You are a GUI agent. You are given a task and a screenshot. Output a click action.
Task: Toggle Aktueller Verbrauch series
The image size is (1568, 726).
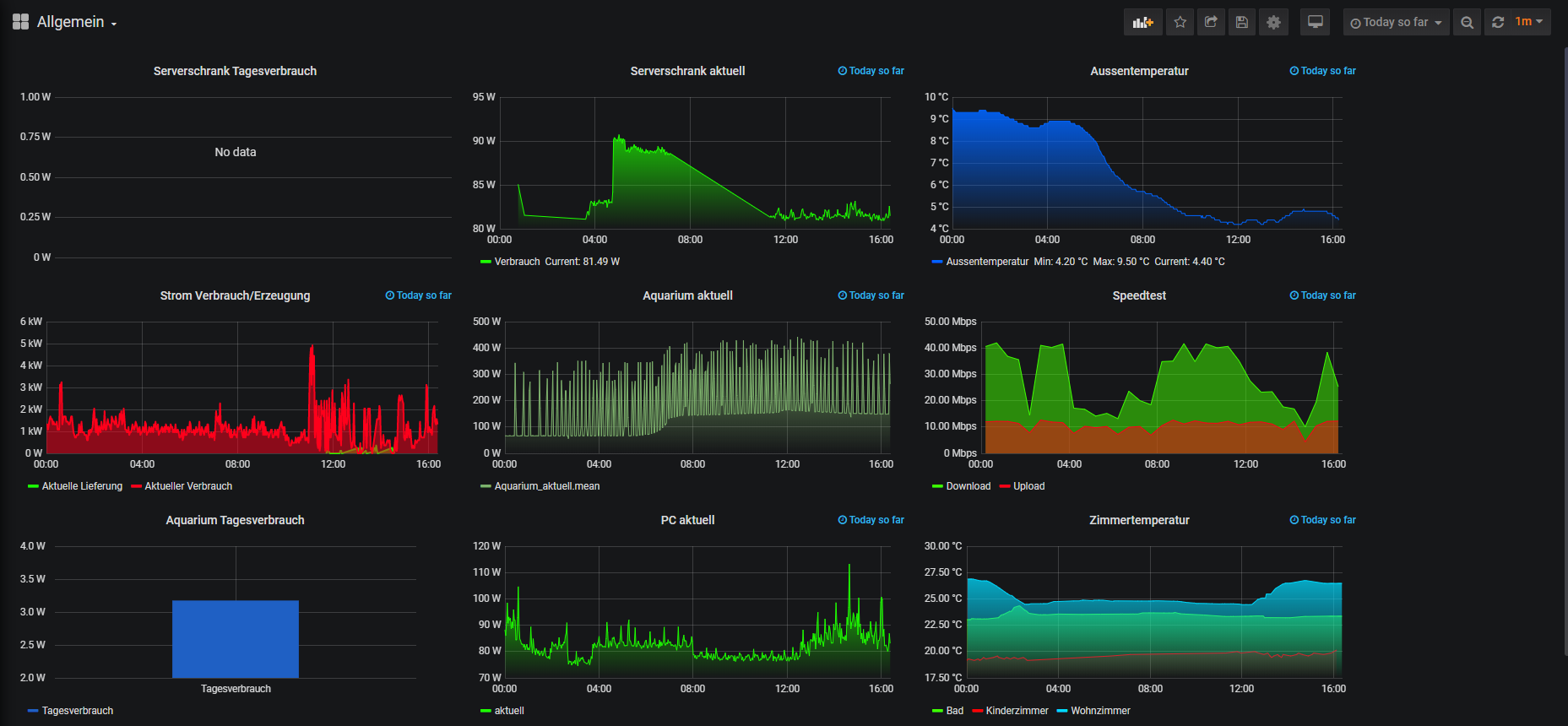point(188,486)
